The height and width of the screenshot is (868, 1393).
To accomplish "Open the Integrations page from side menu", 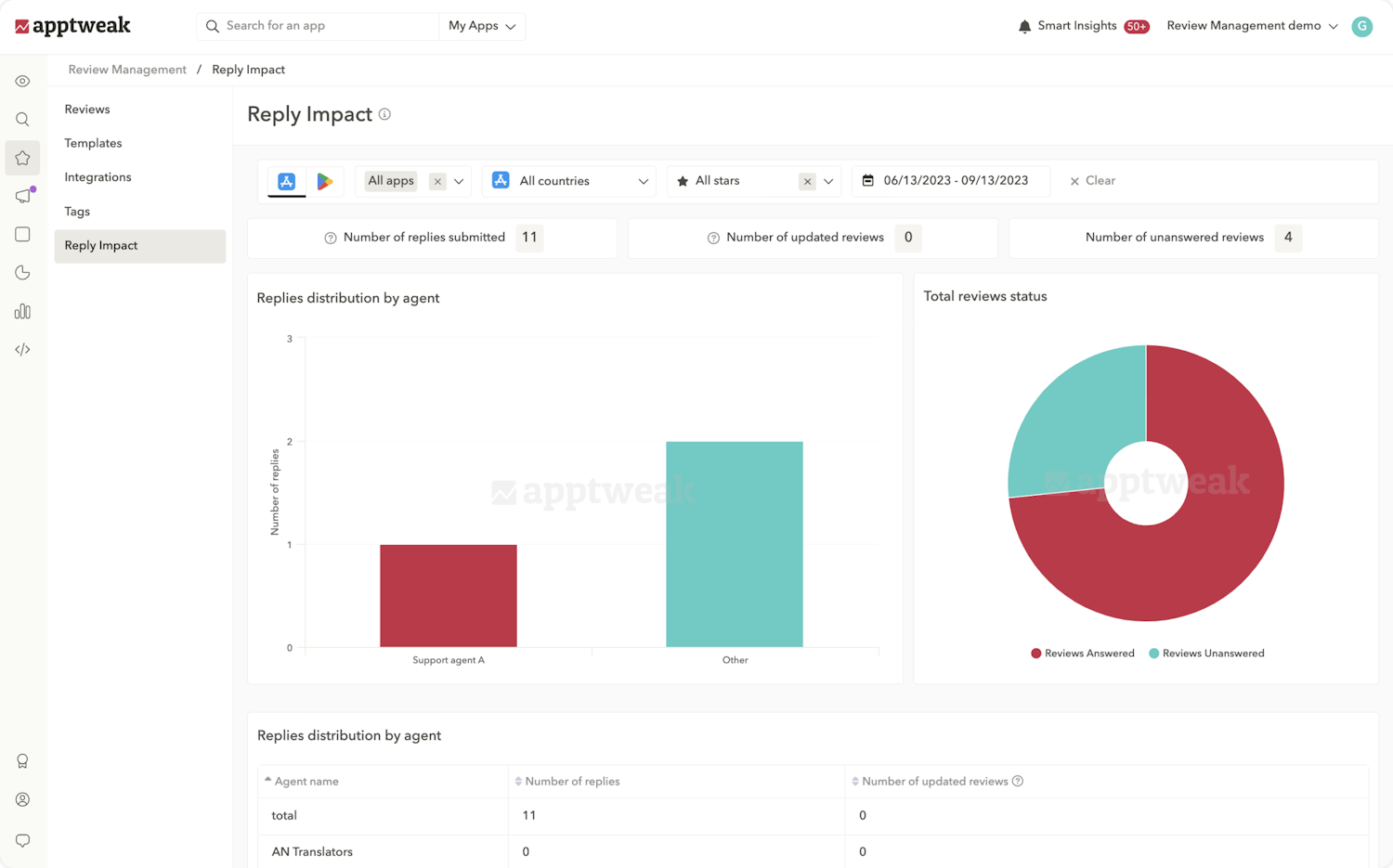I will click(98, 176).
